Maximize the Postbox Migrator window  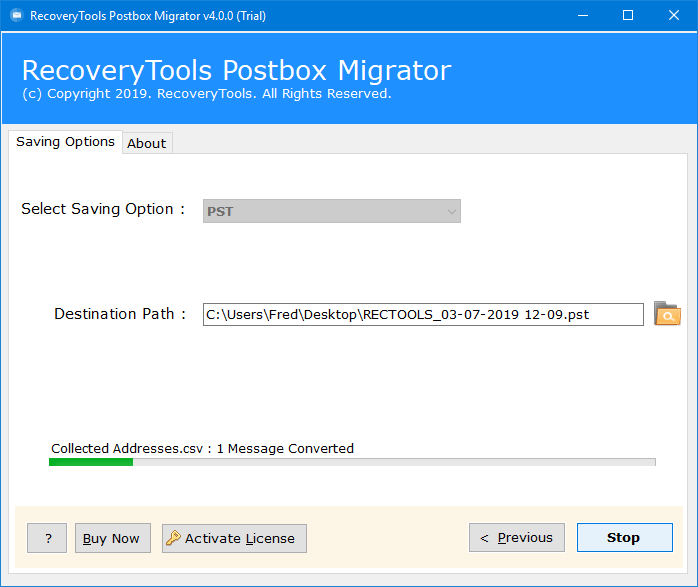[628, 16]
